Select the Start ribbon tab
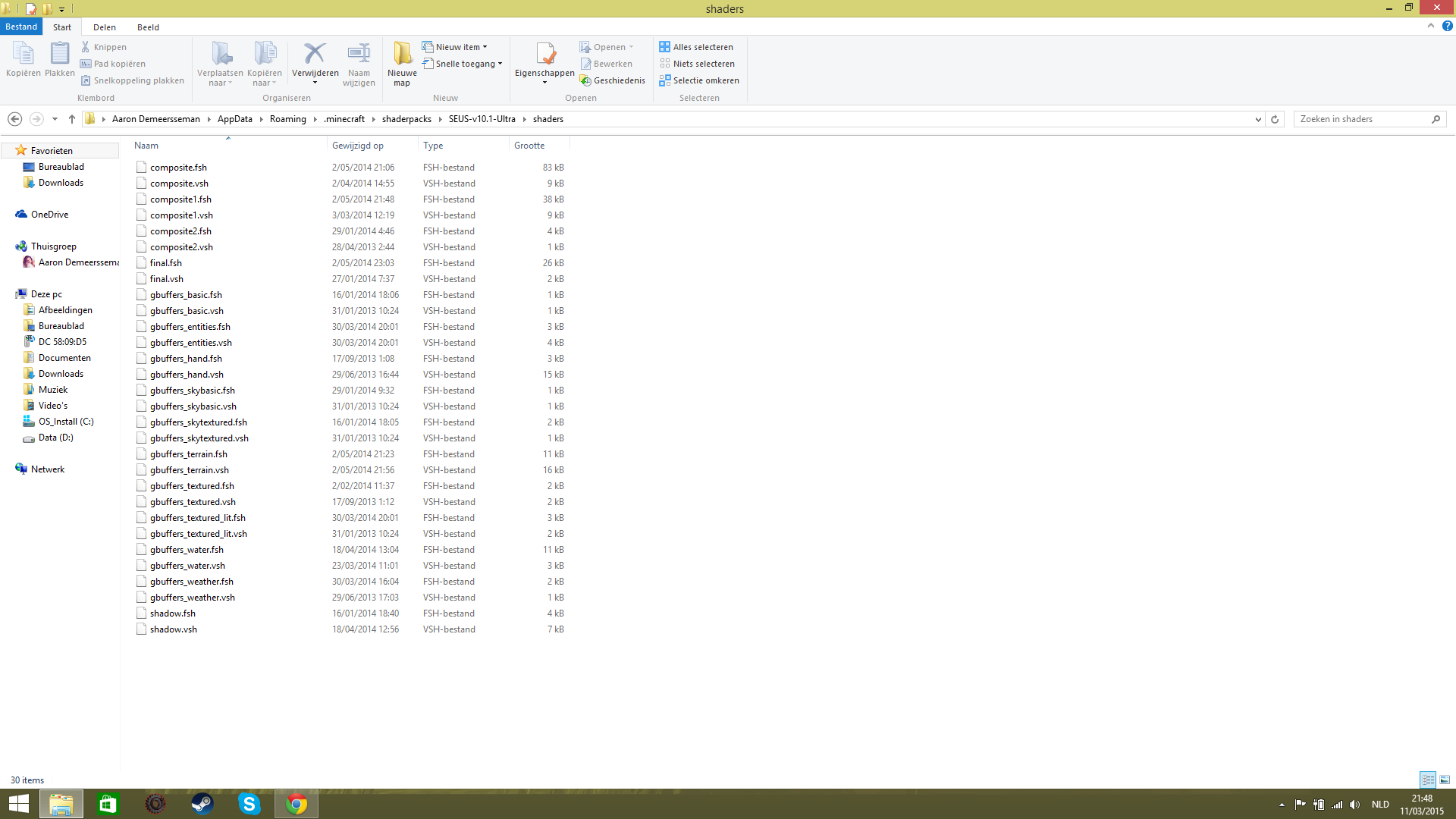This screenshot has height=819, width=1456. 62,27
